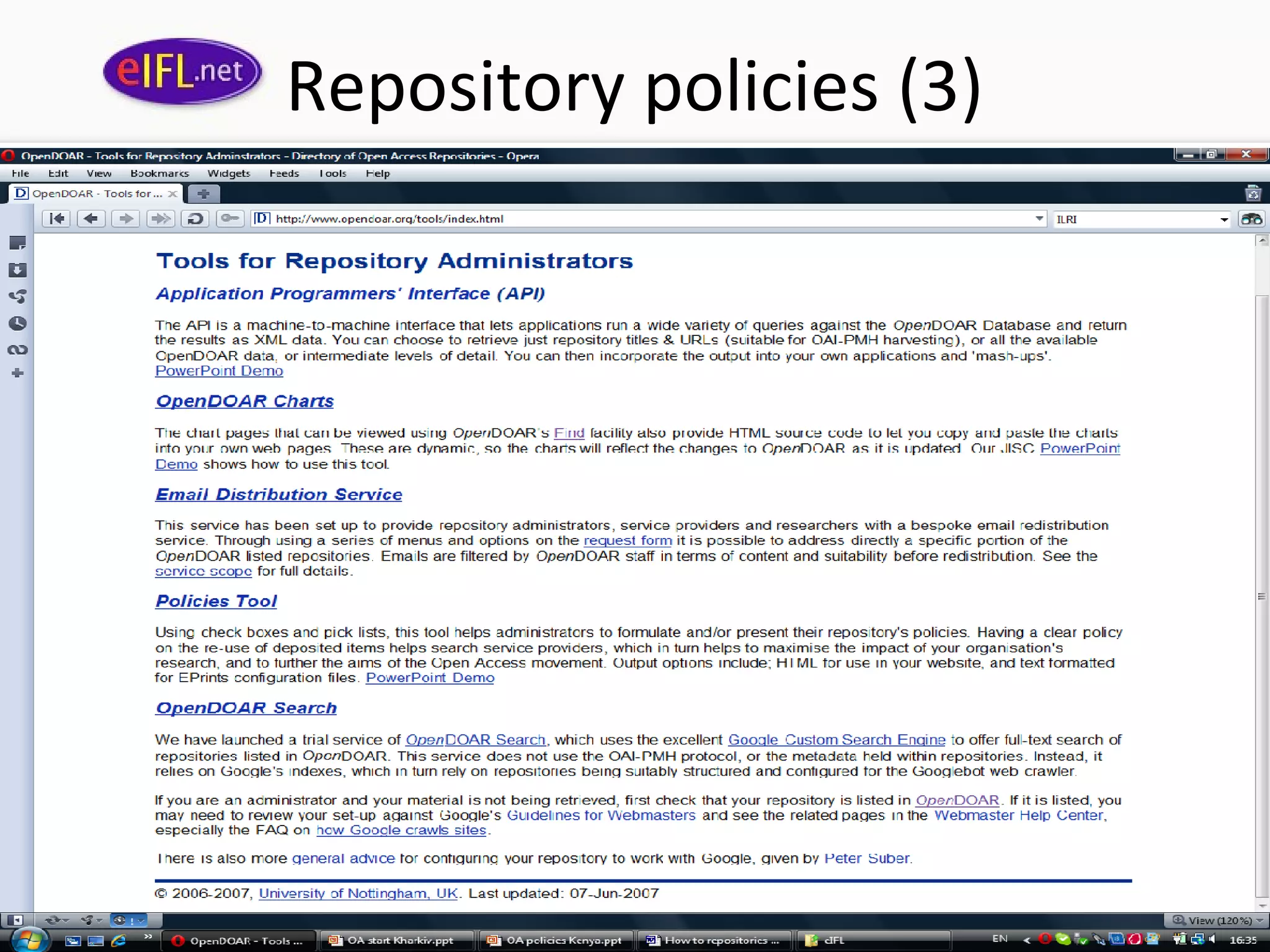The image size is (1270, 952).
Task: Open the Tools menu
Action: (x=333, y=174)
